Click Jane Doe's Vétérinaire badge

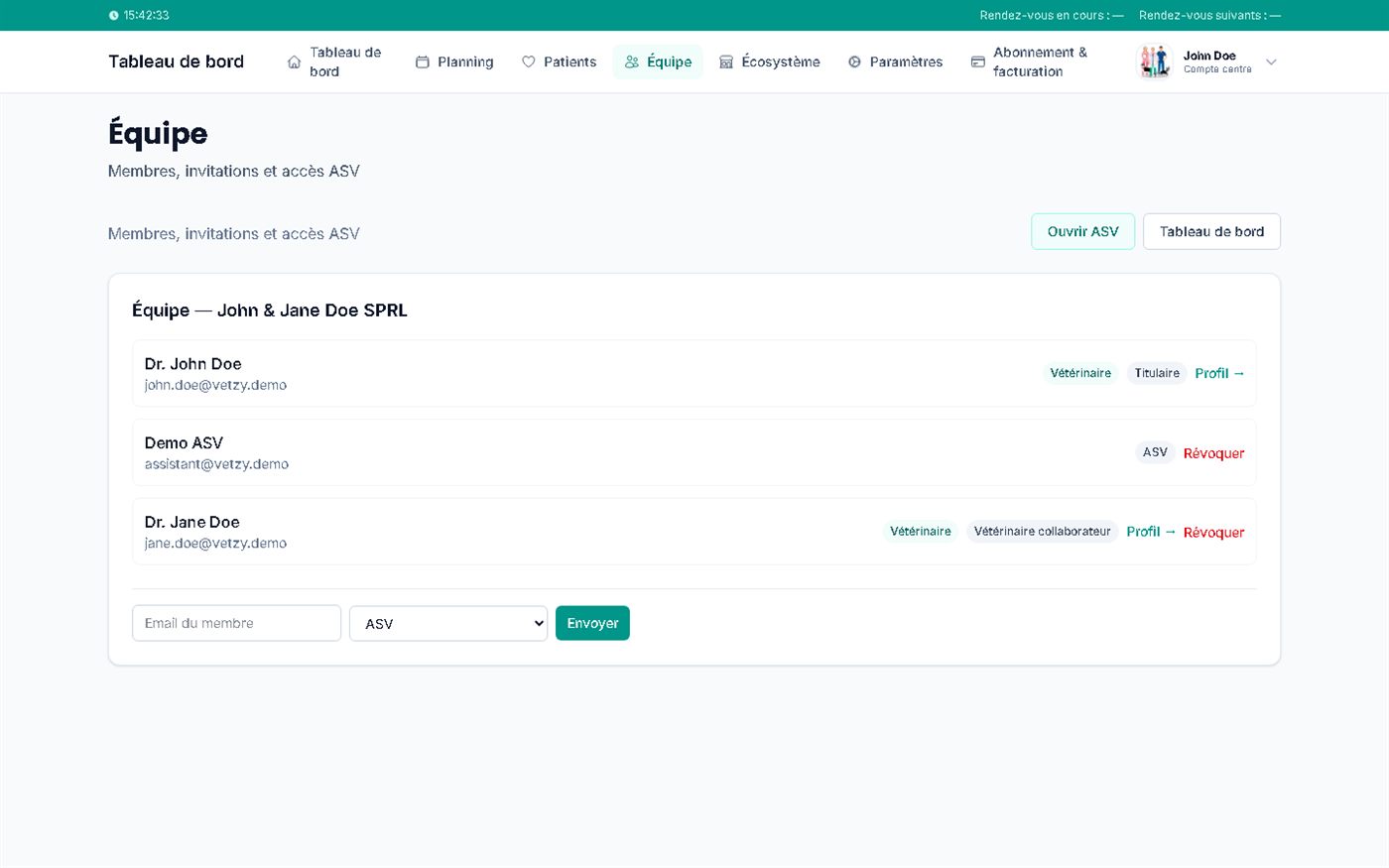(x=920, y=532)
